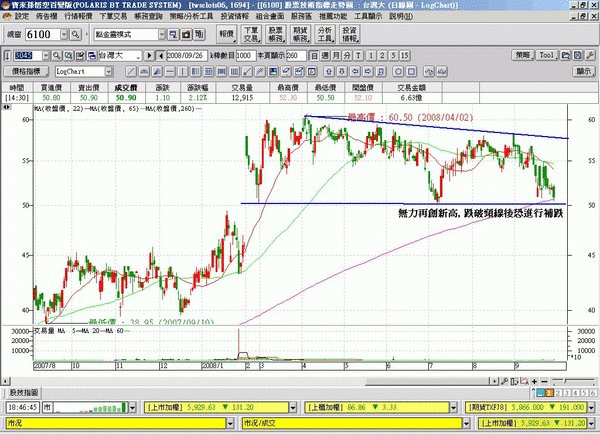Open the 股票帳務 stock account button
The height and width of the screenshot is (435, 600).
tap(276, 34)
